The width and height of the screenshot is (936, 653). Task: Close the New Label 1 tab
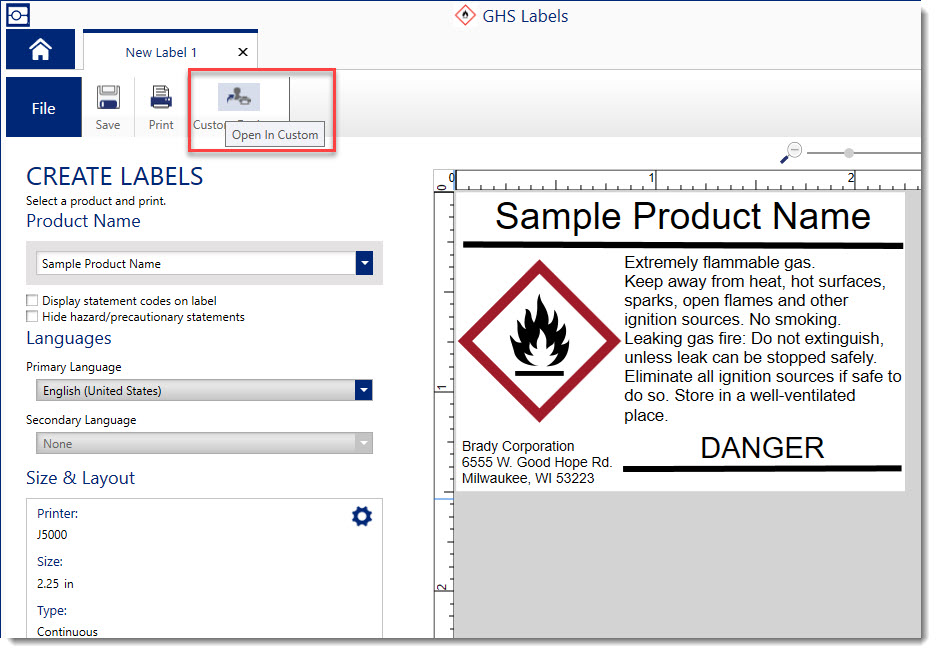click(x=243, y=52)
